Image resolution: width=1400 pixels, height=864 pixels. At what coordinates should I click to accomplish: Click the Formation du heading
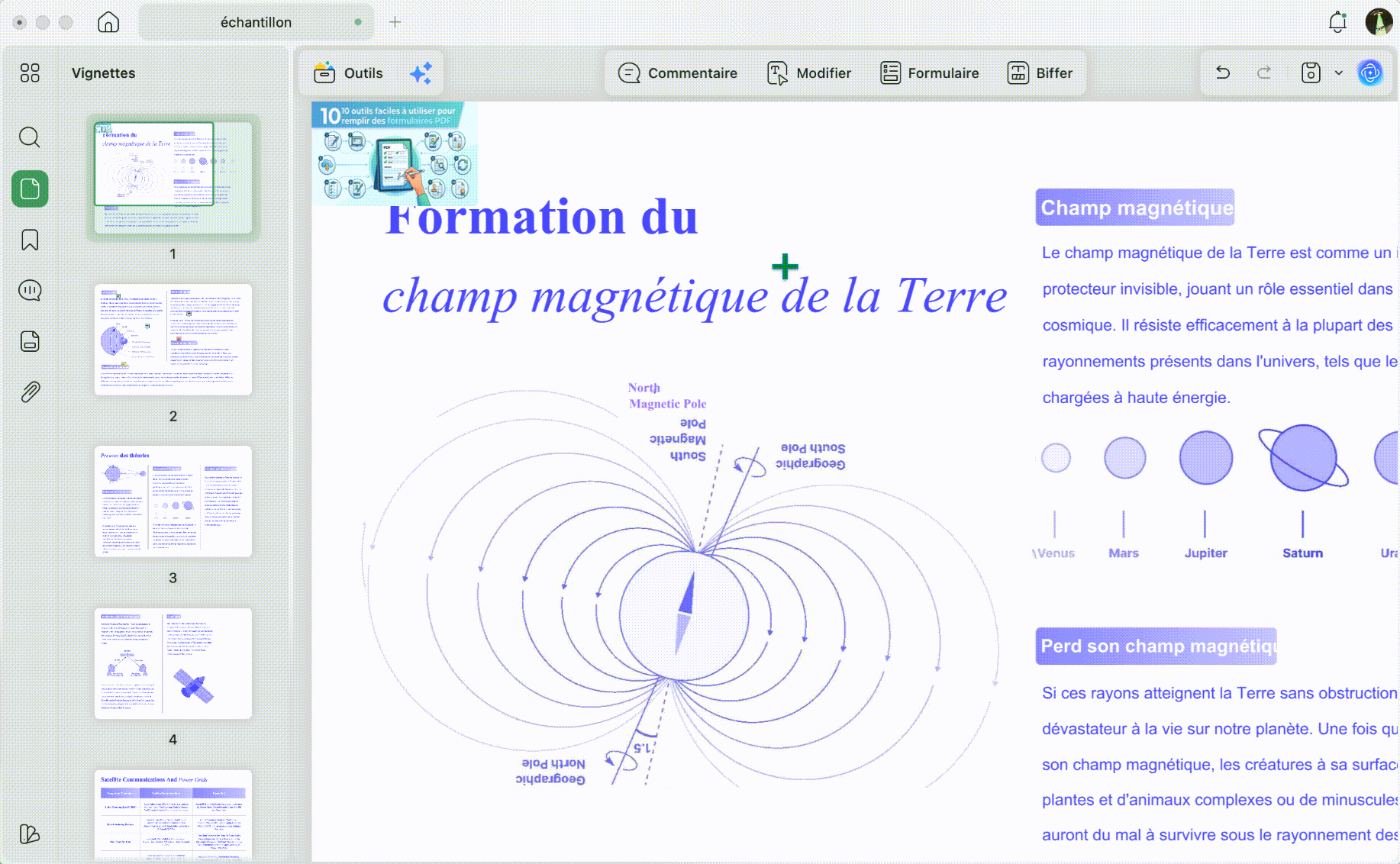pyautogui.click(x=541, y=218)
